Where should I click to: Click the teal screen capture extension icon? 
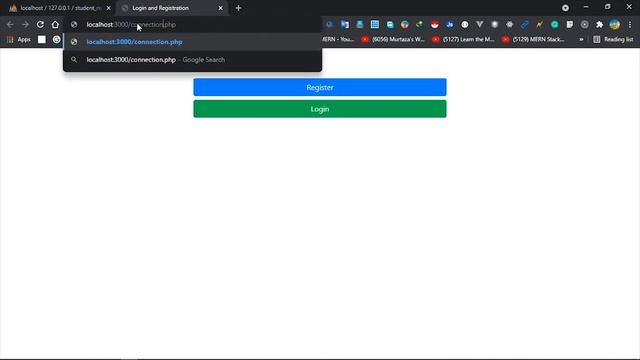coord(390,24)
